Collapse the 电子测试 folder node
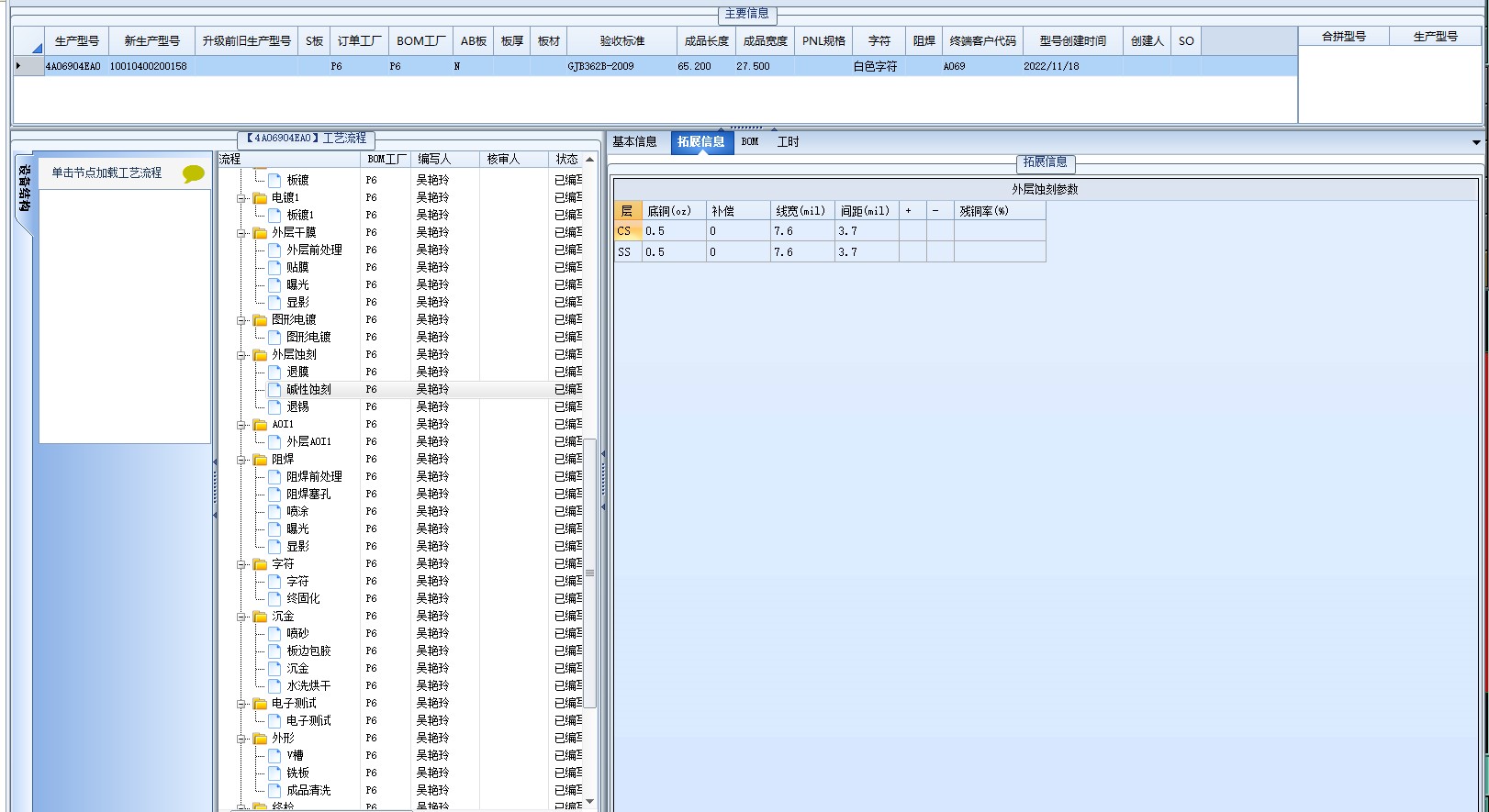Viewport: 1489px width, 812px height. pos(242,704)
